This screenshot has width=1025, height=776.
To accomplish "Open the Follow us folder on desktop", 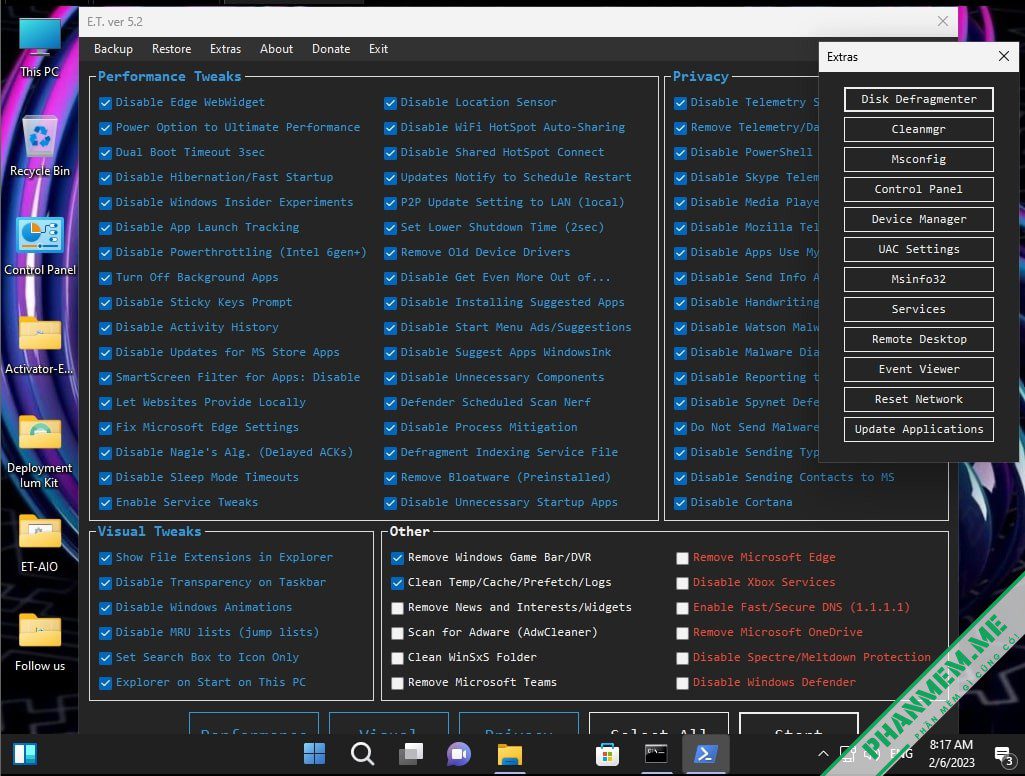I will click(x=39, y=642).
